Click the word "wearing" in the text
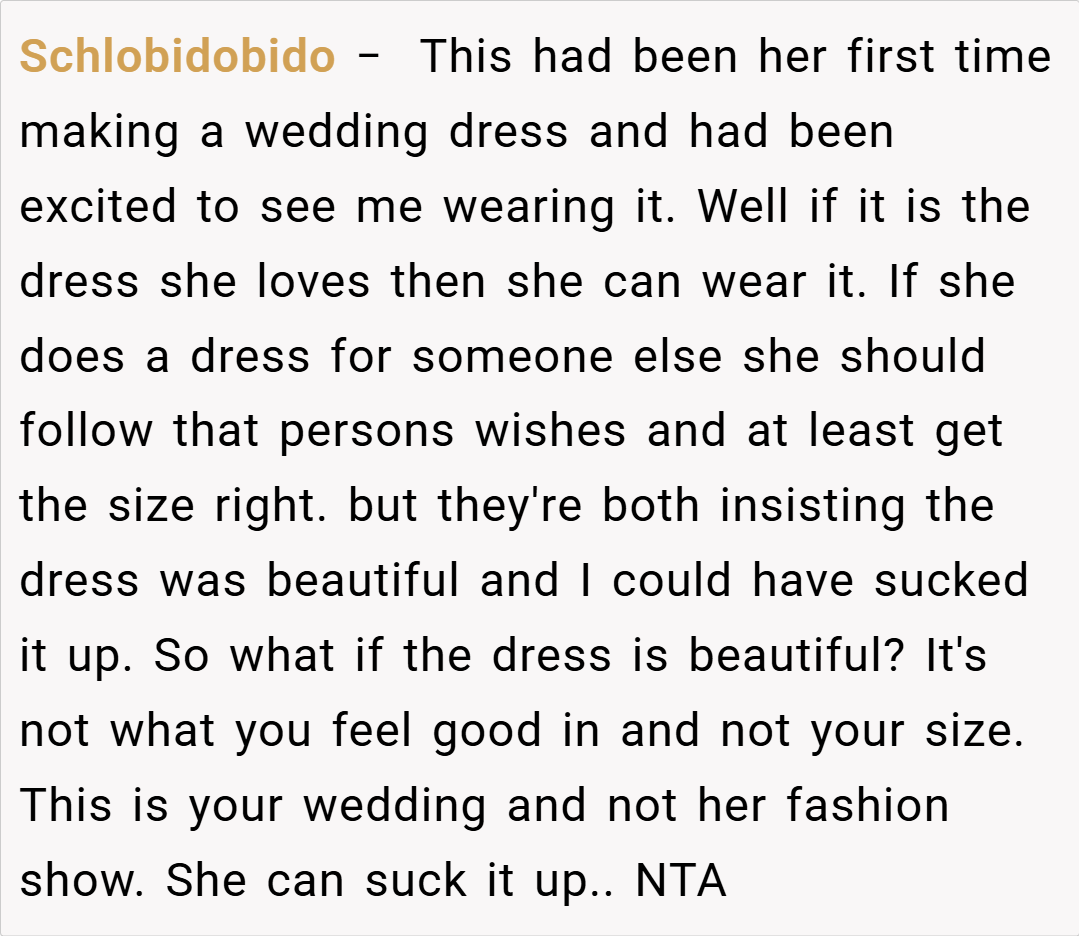The height and width of the screenshot is (936, 1079). [528, 207]
